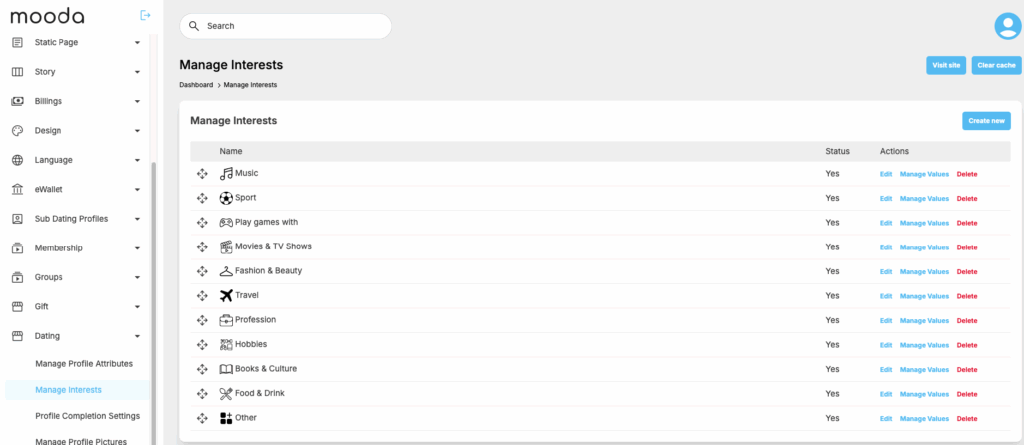This screenshot has height=445, width=1024.
Task: Select Profile Completion Settings in sidebar
Action: 87,415
